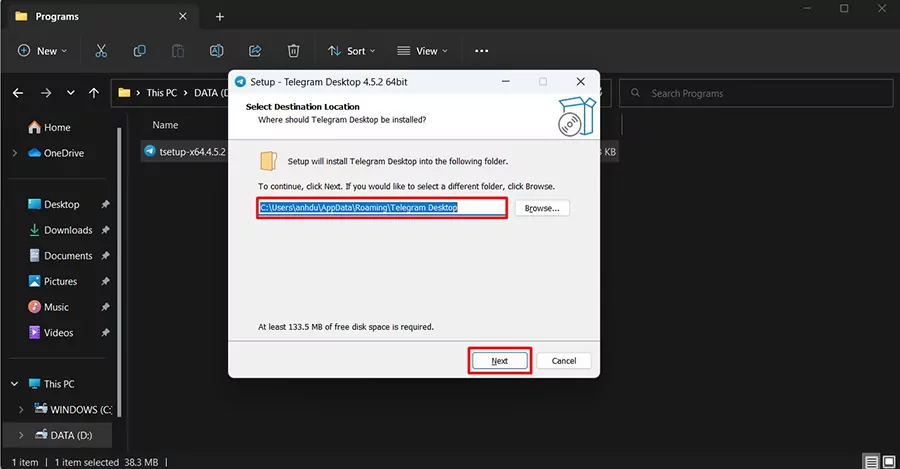Select WINDOWS (C:) drive

(73, 410)
